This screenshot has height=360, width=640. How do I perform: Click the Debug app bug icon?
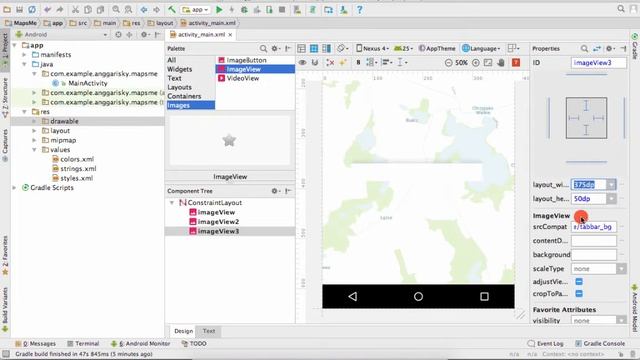(244, 9)
